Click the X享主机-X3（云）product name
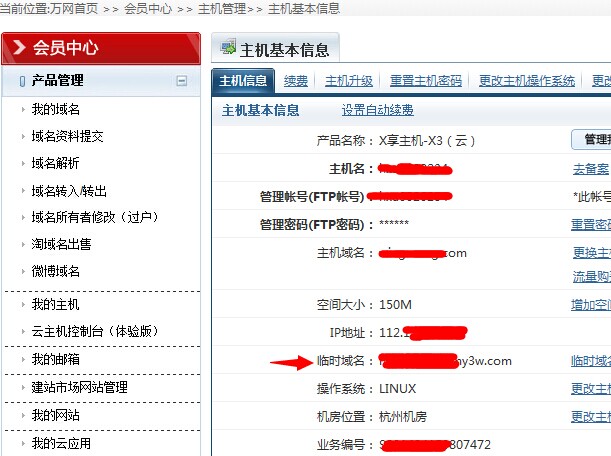611x456 pixels. click(x=427, y=140)
